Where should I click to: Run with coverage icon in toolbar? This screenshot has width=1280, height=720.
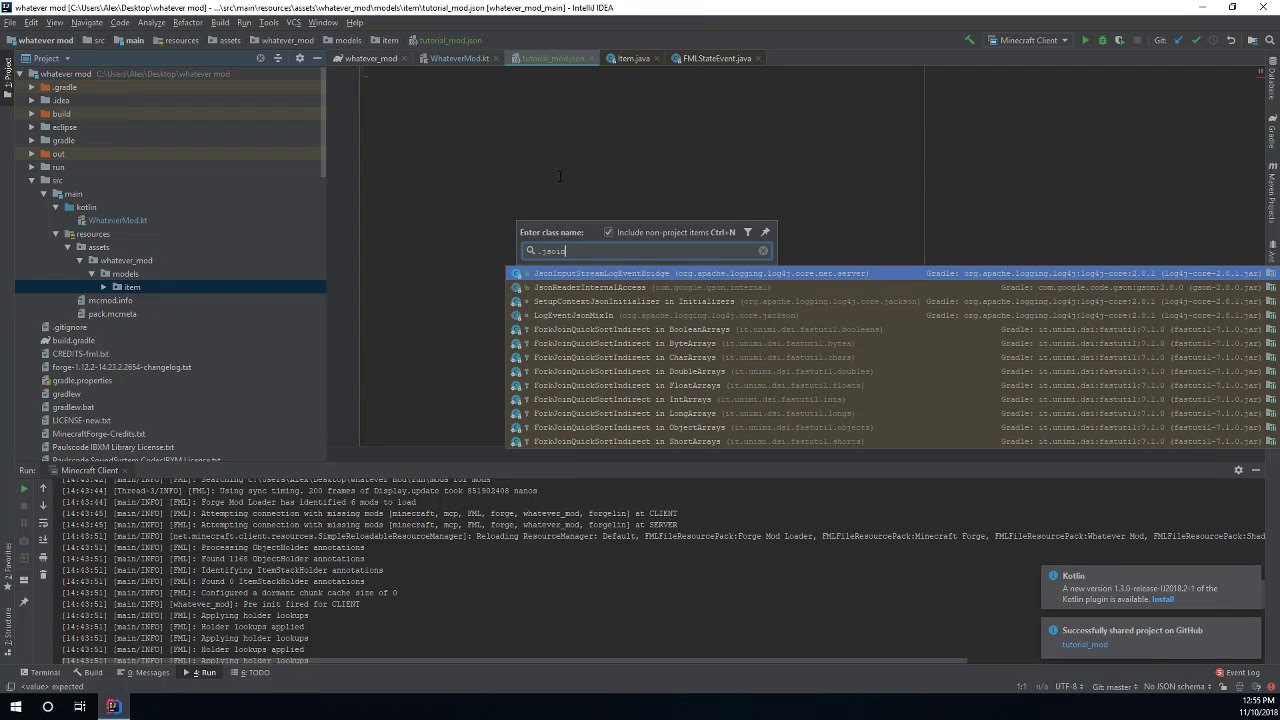(x=1119, y=40)
